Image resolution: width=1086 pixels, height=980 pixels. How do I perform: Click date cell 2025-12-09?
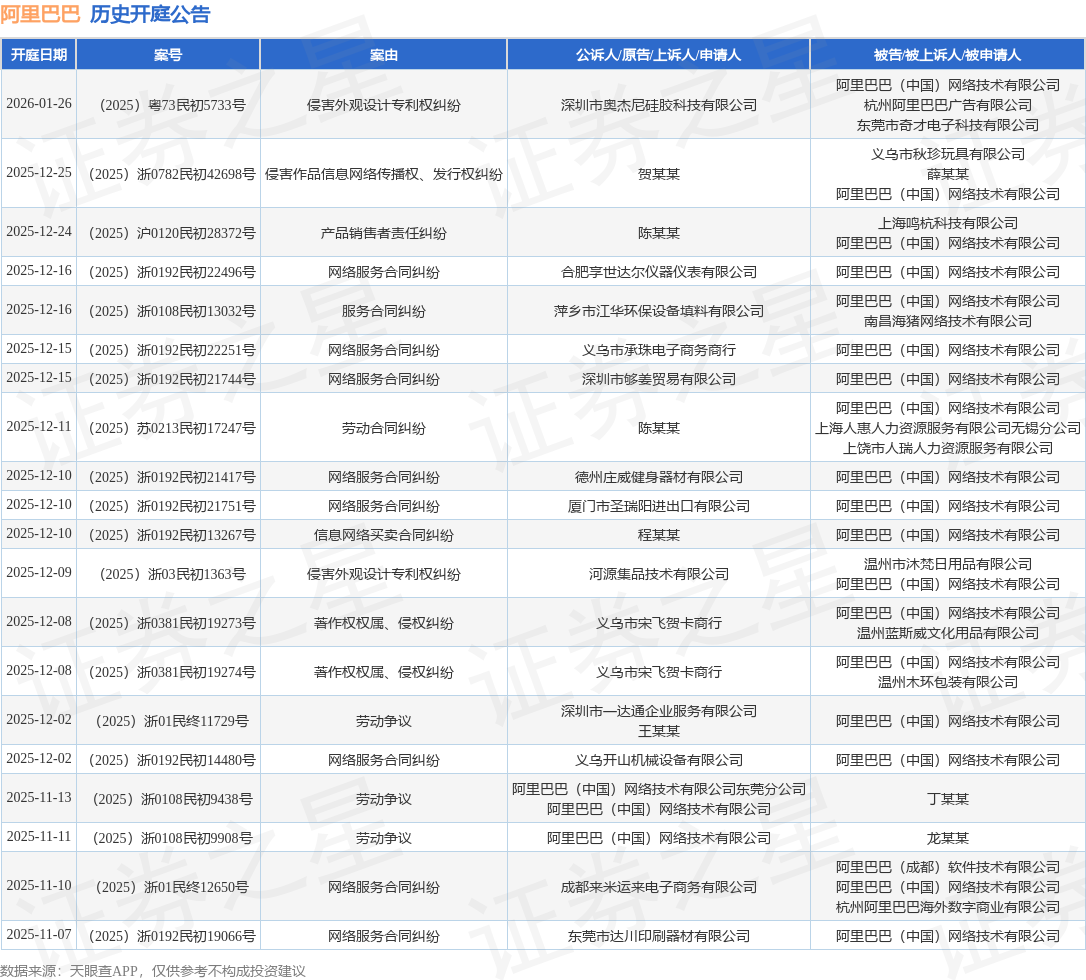click(x=39, y=573)
